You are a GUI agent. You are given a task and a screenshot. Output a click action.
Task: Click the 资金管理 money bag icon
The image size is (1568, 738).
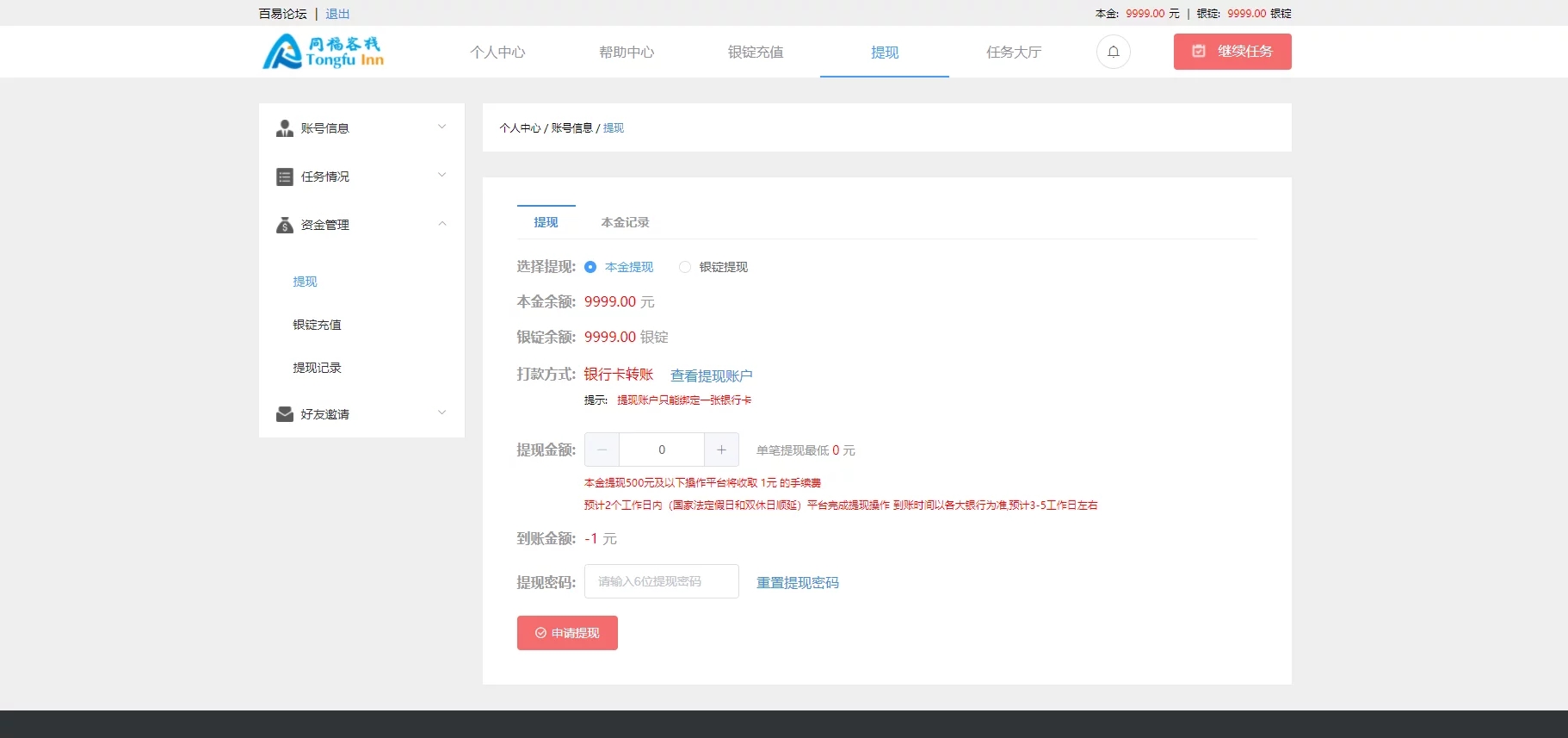[285, 225]
